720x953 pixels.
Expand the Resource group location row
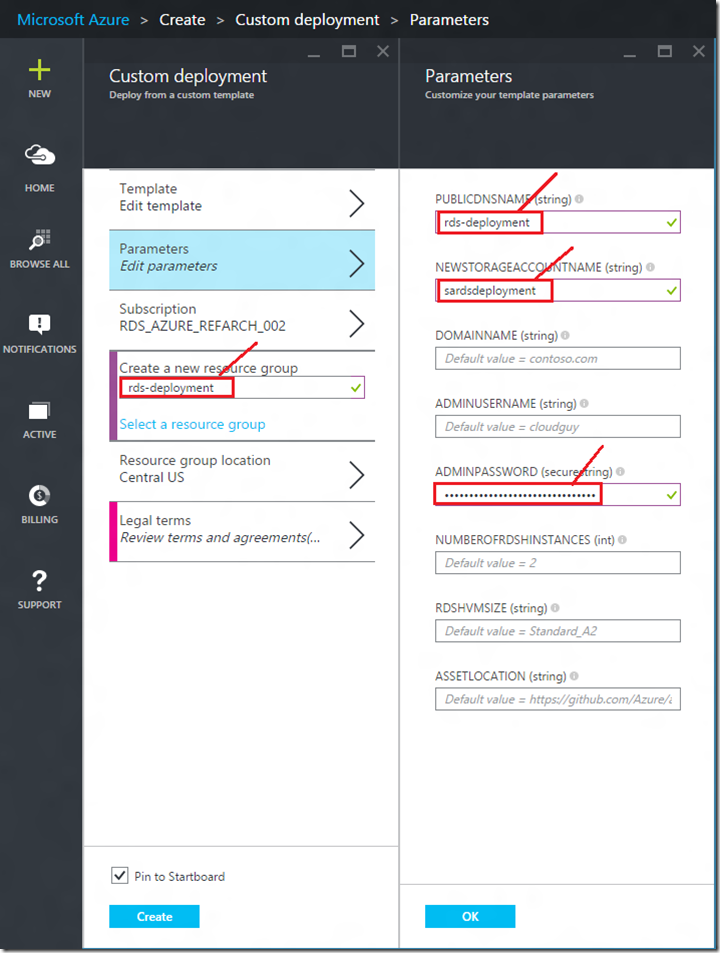click(x=241, y=470)
